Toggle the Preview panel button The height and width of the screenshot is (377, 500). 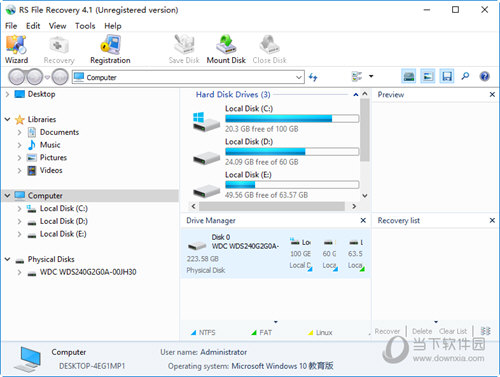[x=428, y=77]
